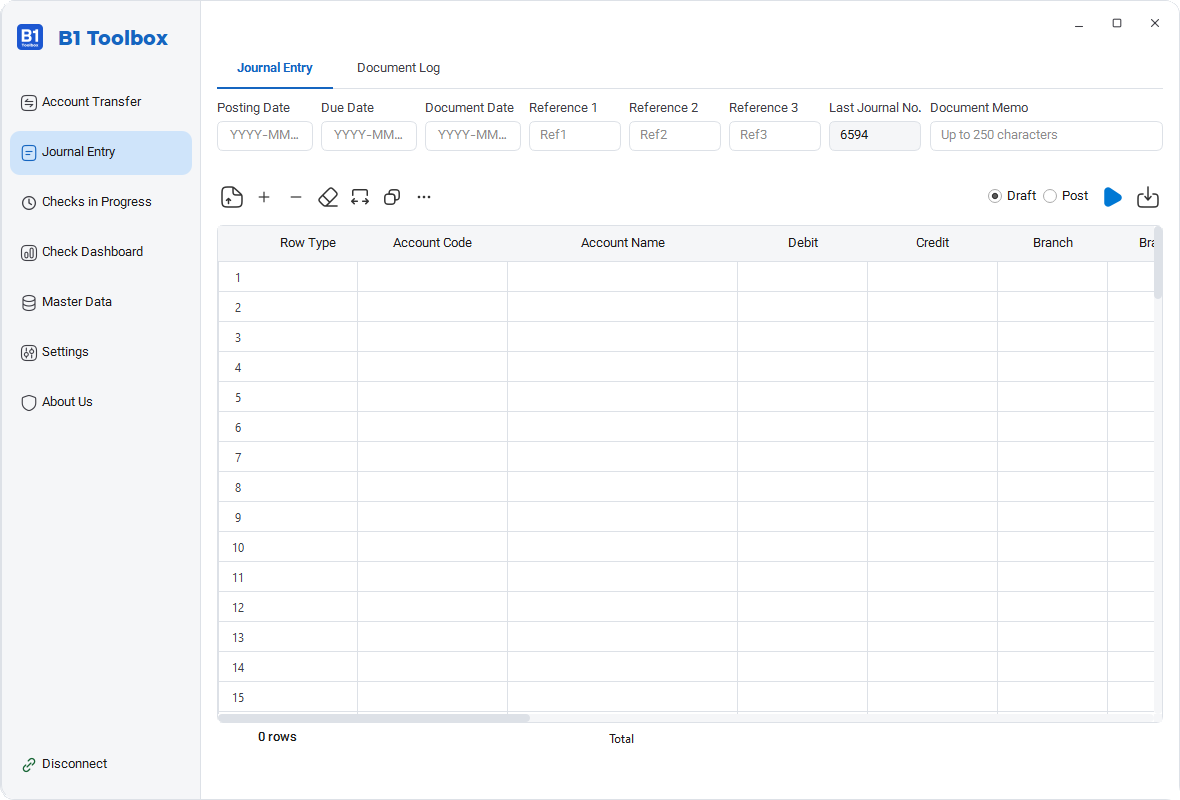Click the Check Dashboard chart icon

pos(29,253)
